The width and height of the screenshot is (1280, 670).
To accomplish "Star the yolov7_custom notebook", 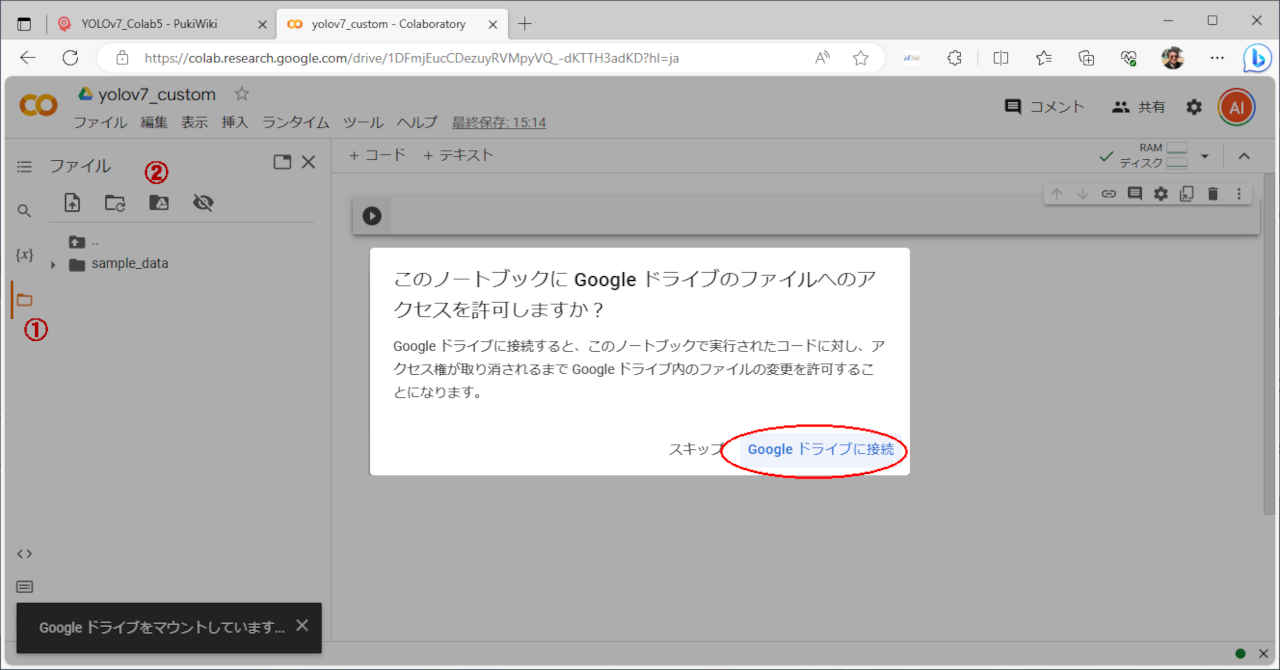I will tap(241, 94).
